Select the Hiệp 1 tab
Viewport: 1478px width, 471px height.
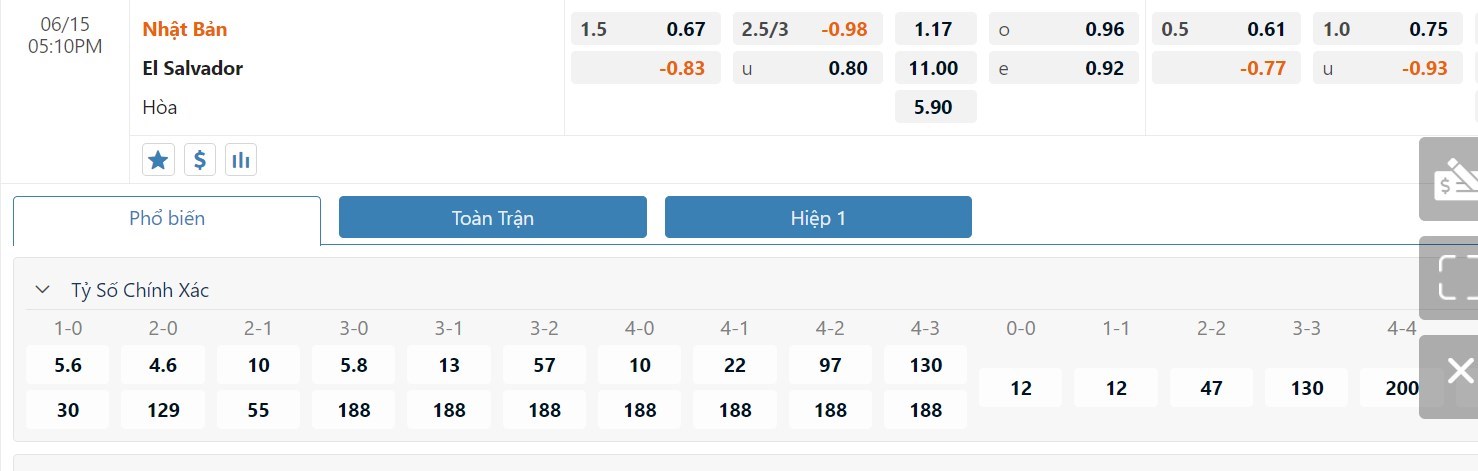tap(817, 218)
